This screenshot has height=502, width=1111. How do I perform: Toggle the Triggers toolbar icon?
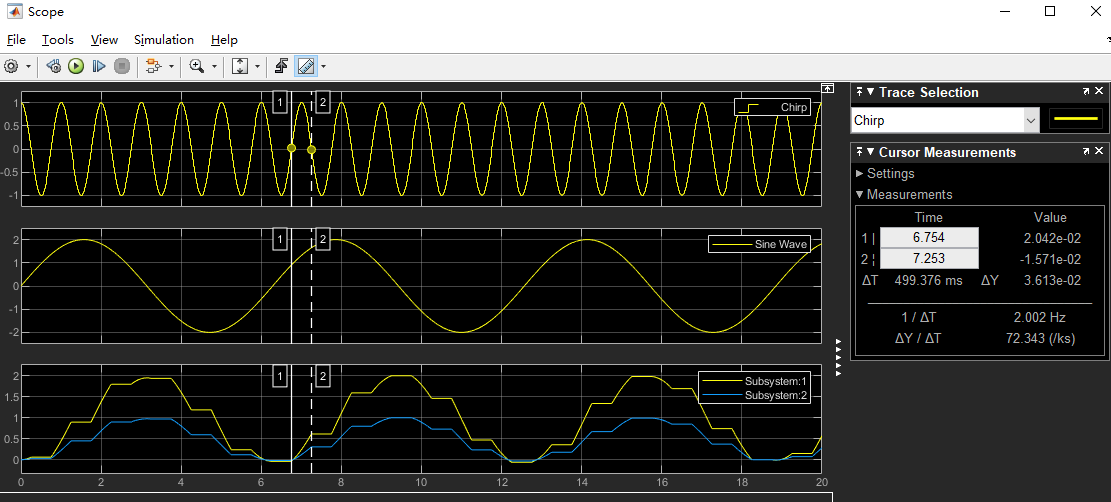pos(281,66)
